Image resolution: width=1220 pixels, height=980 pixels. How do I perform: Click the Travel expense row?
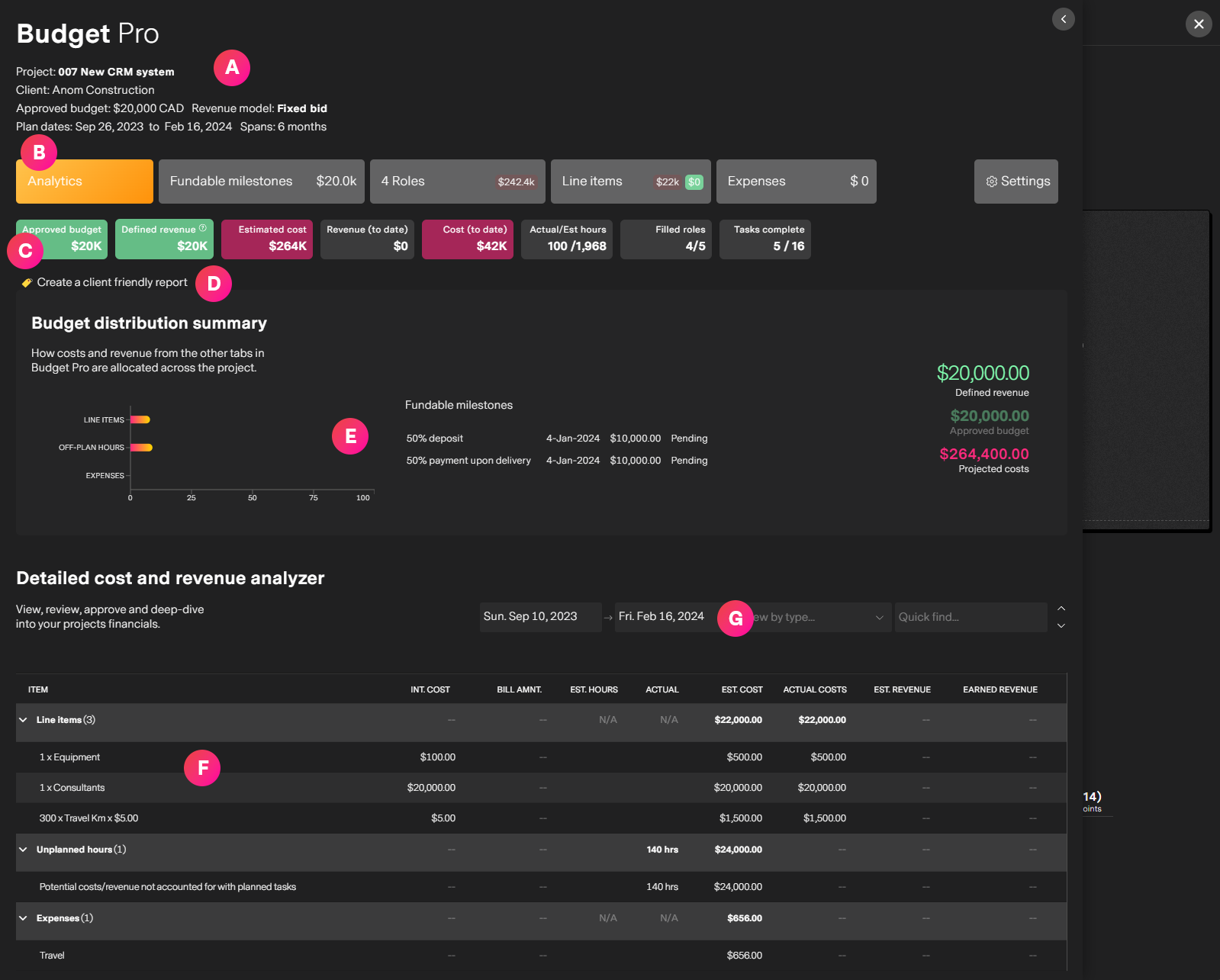[541, 956]
